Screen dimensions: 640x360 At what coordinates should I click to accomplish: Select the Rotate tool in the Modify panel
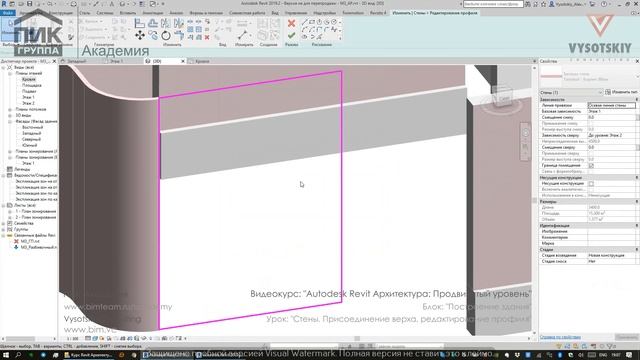pos(166,36)
